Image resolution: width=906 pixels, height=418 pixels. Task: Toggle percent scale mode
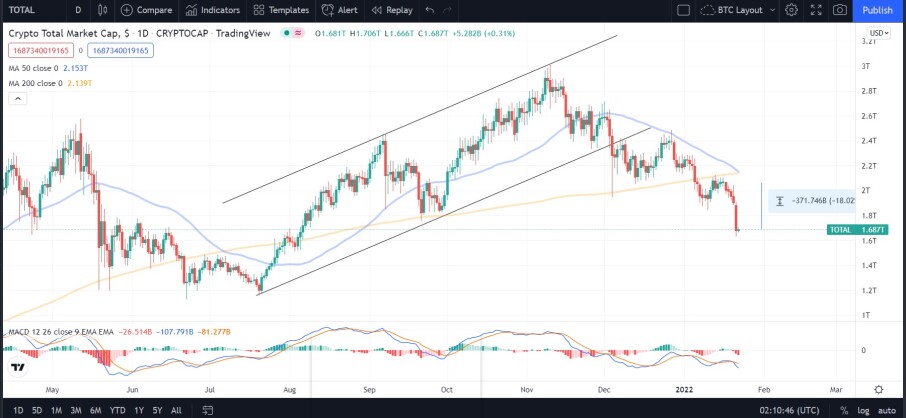coord(844,410)
